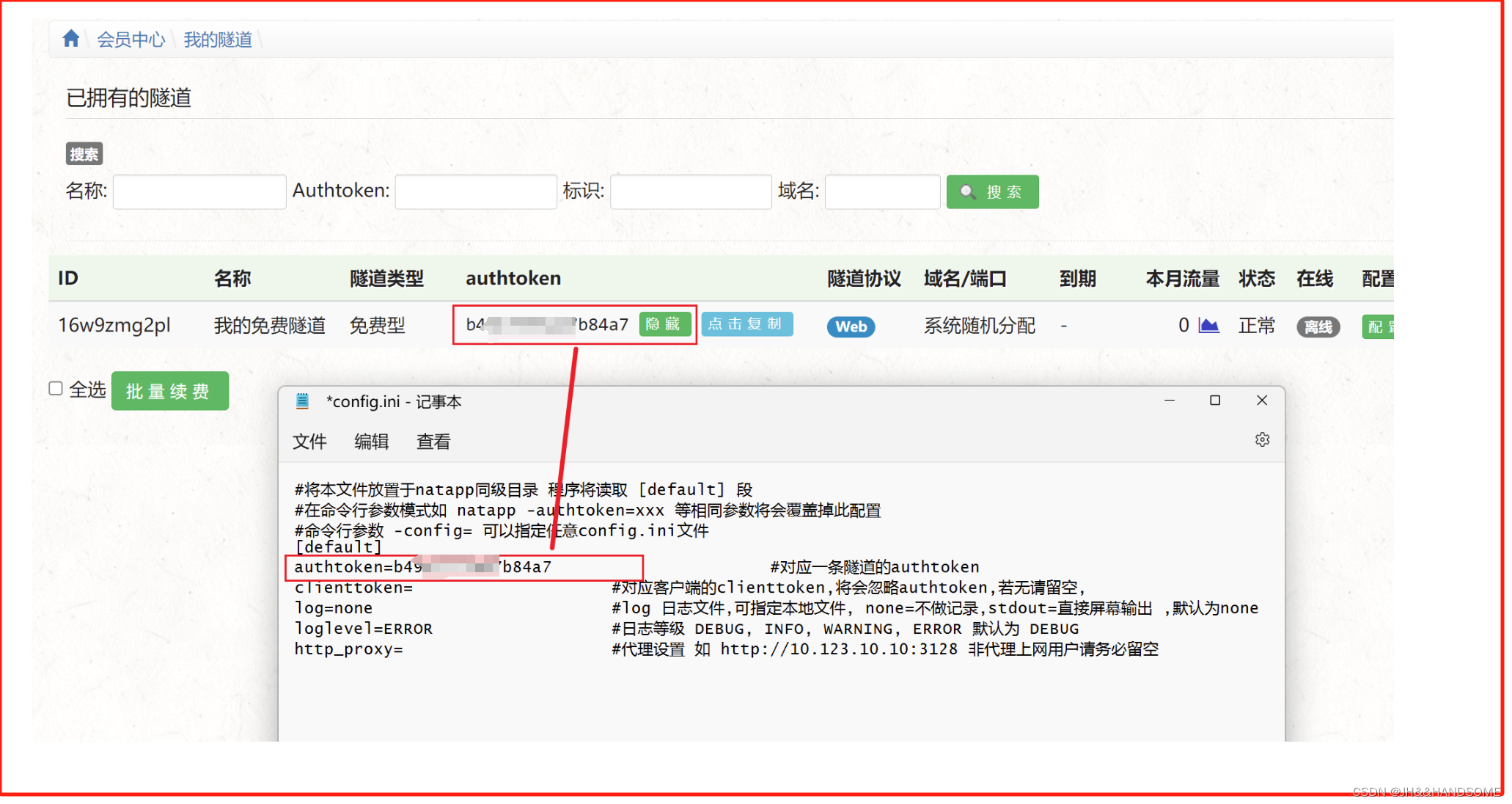
Task: Click the green 配置 button in tunnel row
Action: tap(1379, 327)
